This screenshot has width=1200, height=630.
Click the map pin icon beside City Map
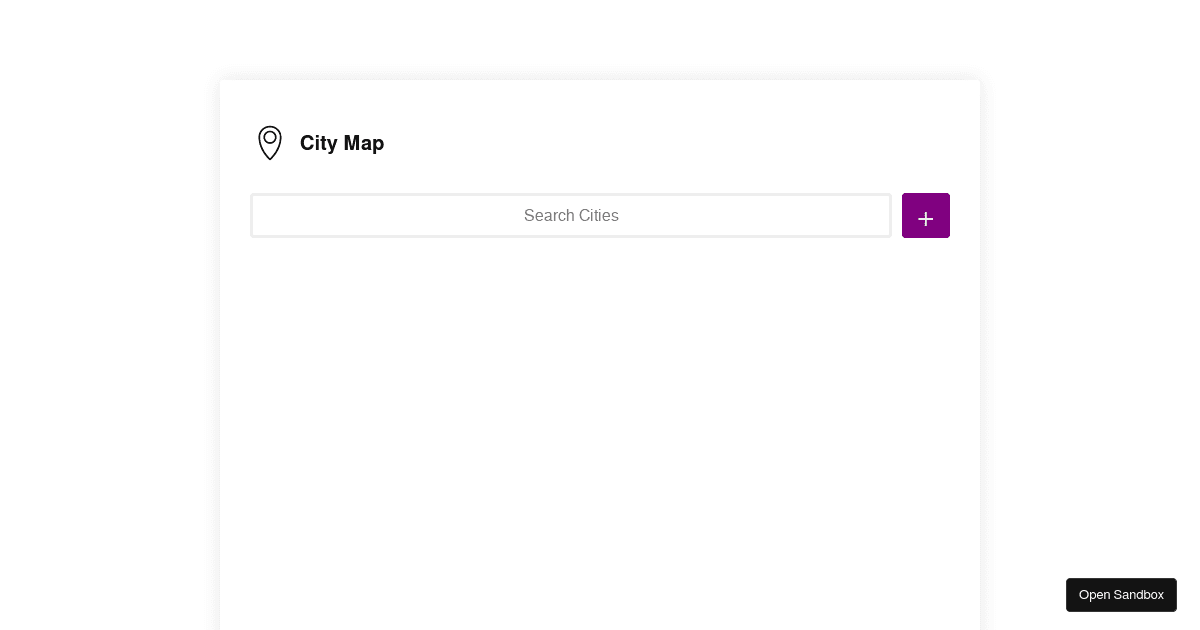(x=270, y=143)
